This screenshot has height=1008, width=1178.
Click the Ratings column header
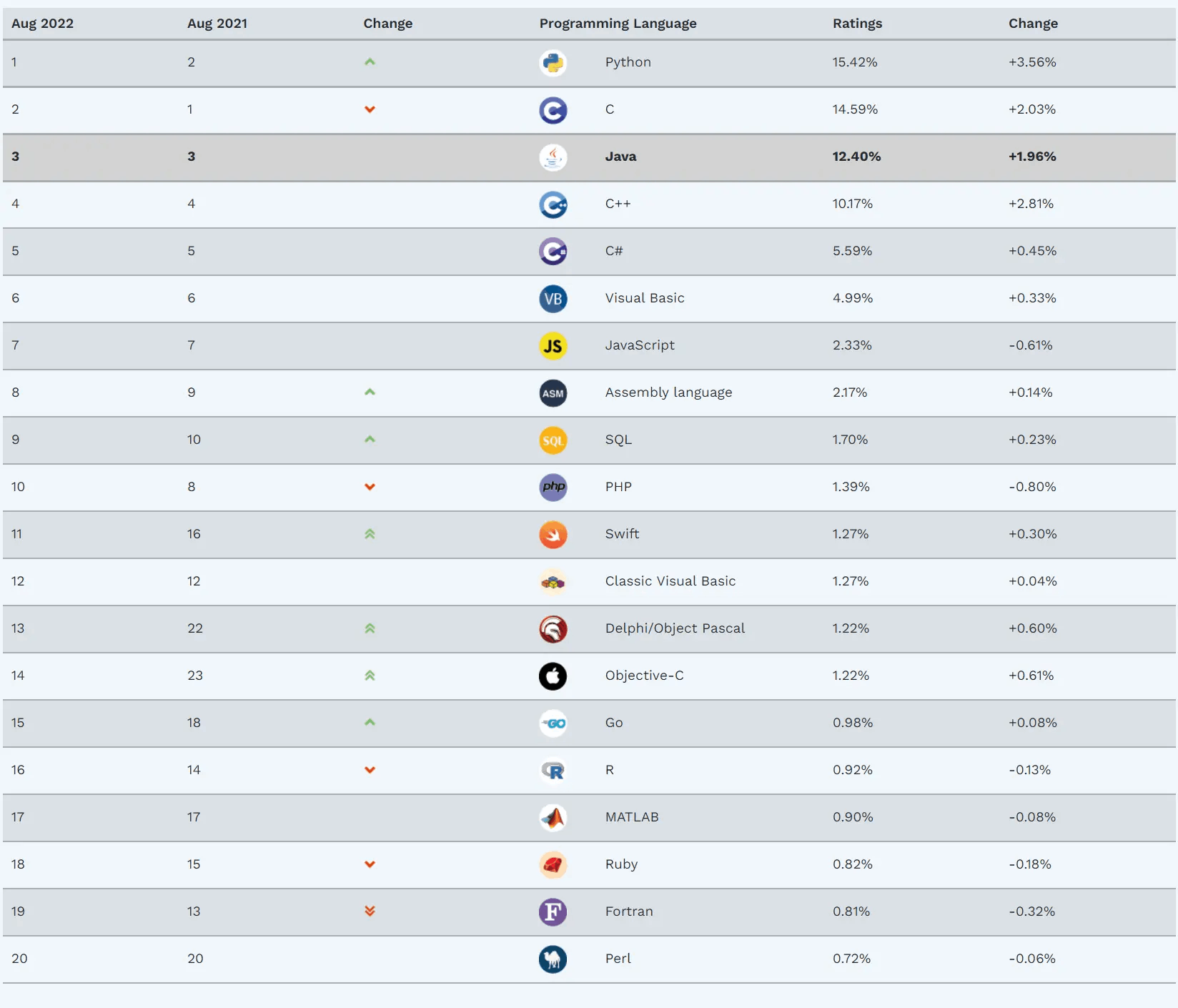[857, 23]
